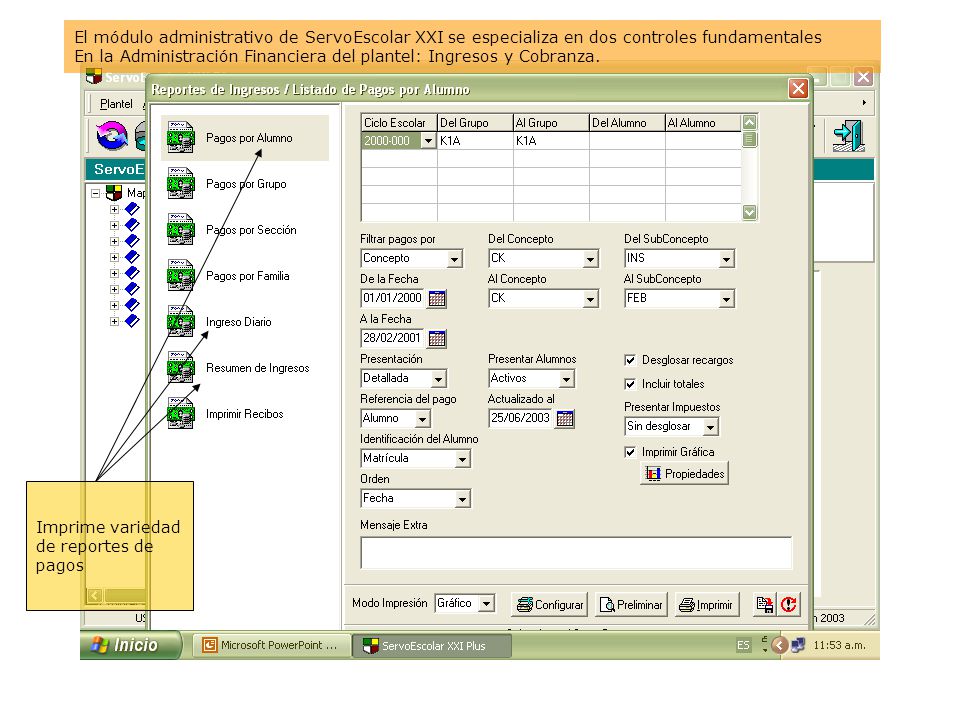
Task: Toggle the Incluir totales checkbox
Action: point(630,384)
